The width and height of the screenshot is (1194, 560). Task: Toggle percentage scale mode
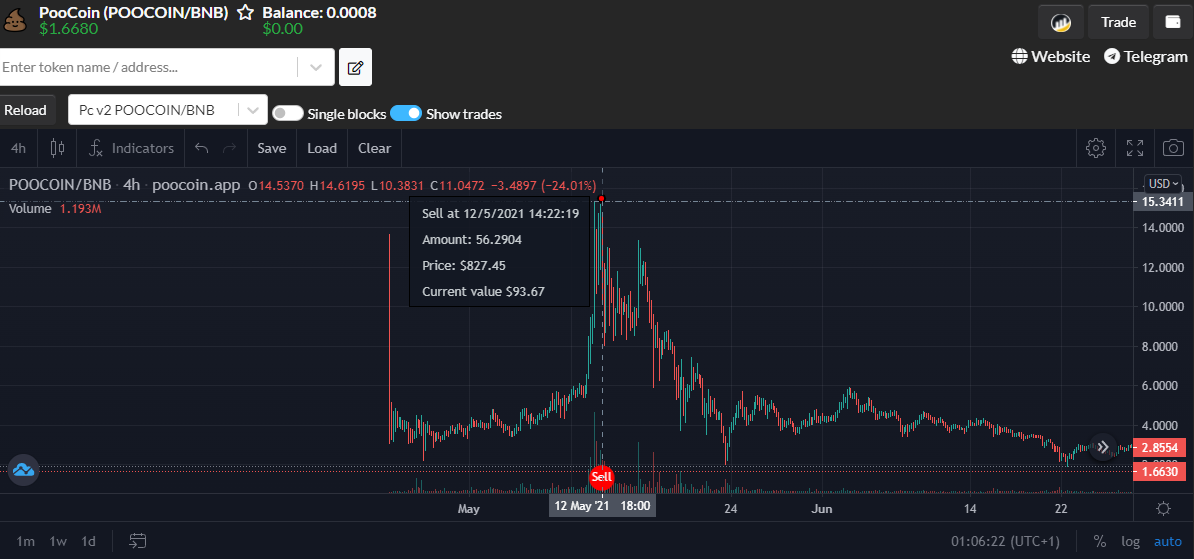coord(1100,542)
